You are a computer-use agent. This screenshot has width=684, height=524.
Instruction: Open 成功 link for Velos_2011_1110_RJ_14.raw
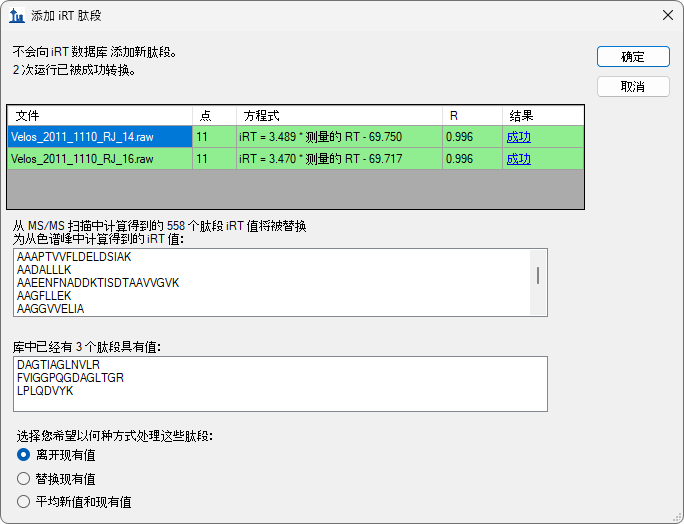pos(518,136)
